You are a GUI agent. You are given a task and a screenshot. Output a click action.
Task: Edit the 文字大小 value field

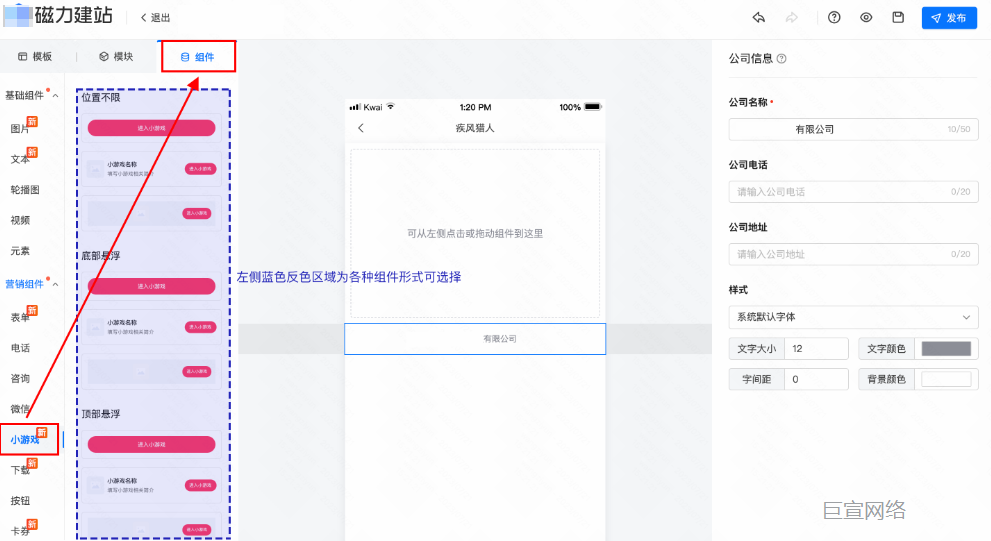(x=816, y=348)
